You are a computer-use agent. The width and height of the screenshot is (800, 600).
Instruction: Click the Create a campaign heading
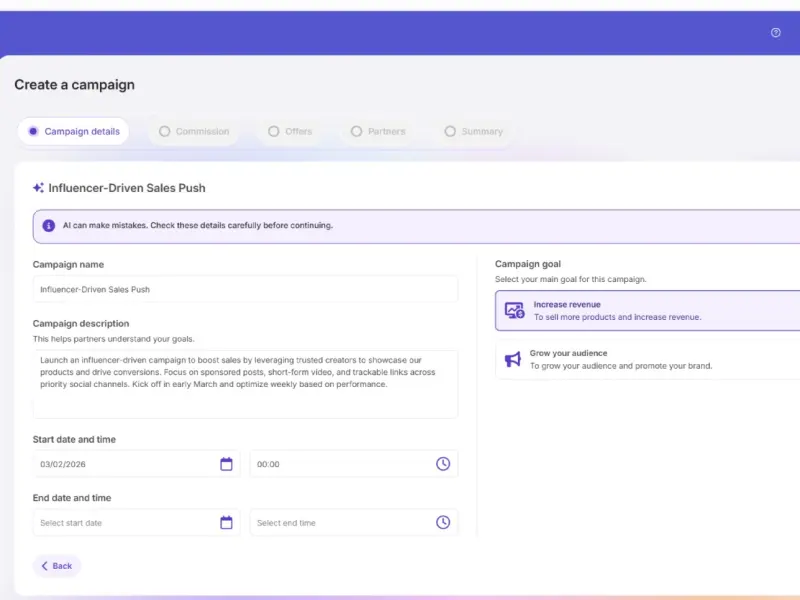pyautogui.click(x=74, y=85)
